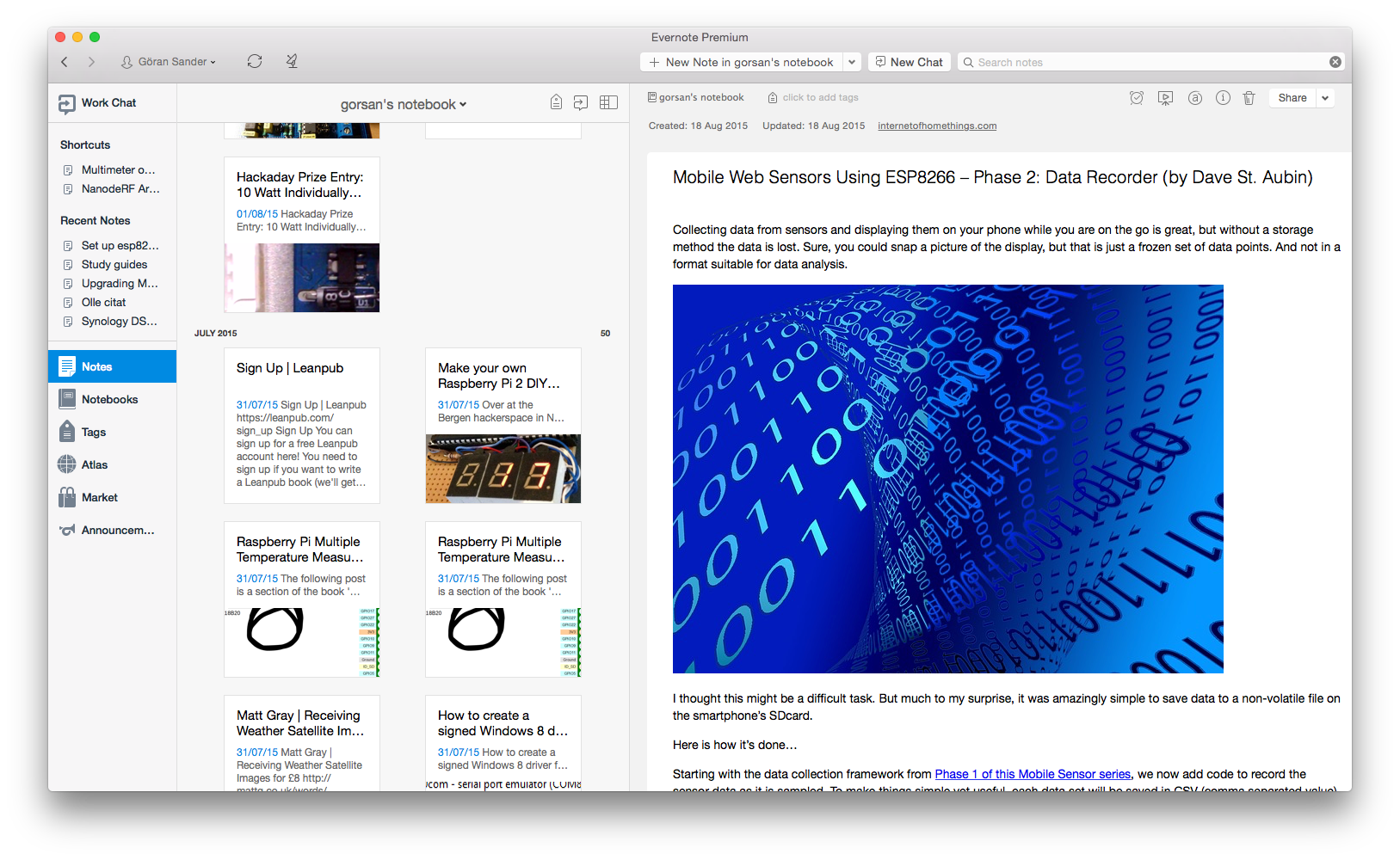Click the sync icon in toolbar
1400x860 pixels.
pos(255,61)
